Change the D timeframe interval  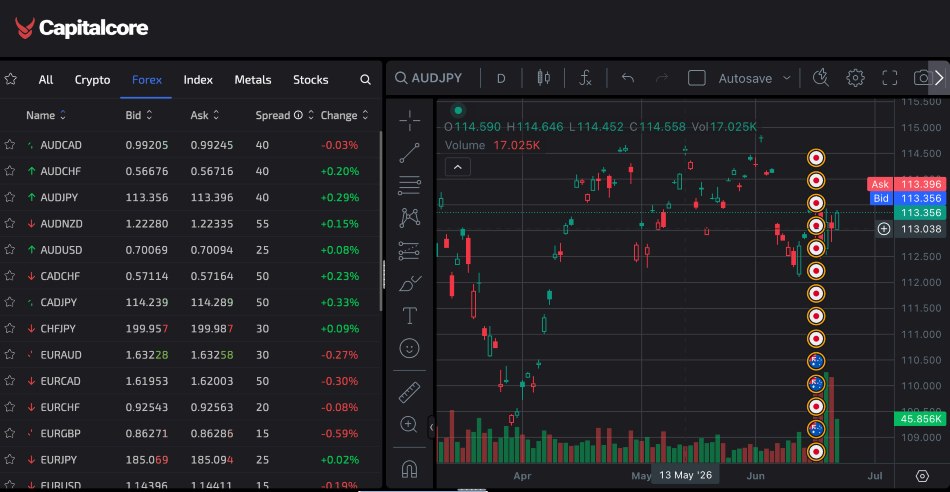tap(501, 78)
